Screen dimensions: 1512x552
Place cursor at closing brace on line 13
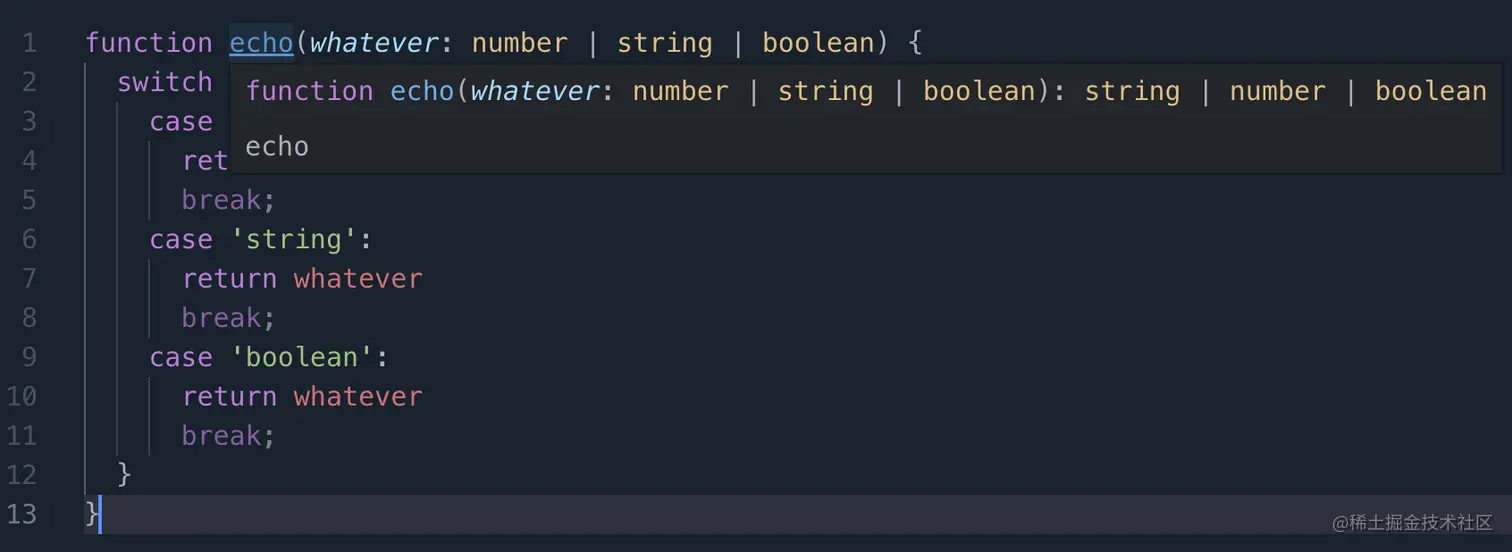pos(92,514)
